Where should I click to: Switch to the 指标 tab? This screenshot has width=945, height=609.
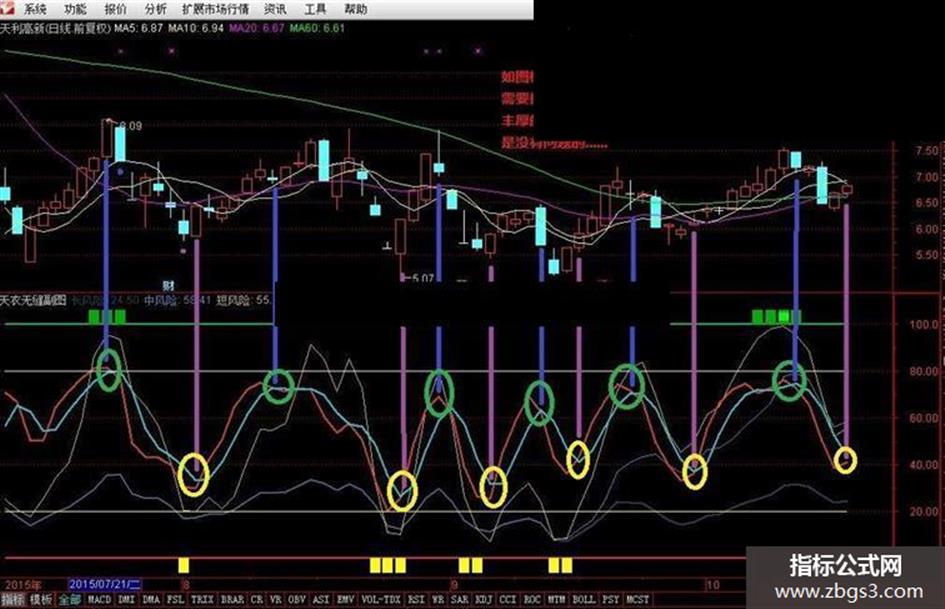pos(13,599)
